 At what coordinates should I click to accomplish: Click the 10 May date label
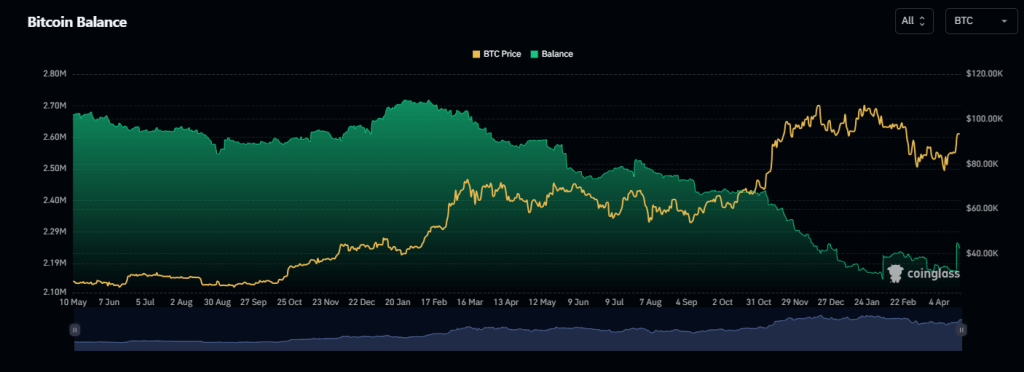[72, 303]
